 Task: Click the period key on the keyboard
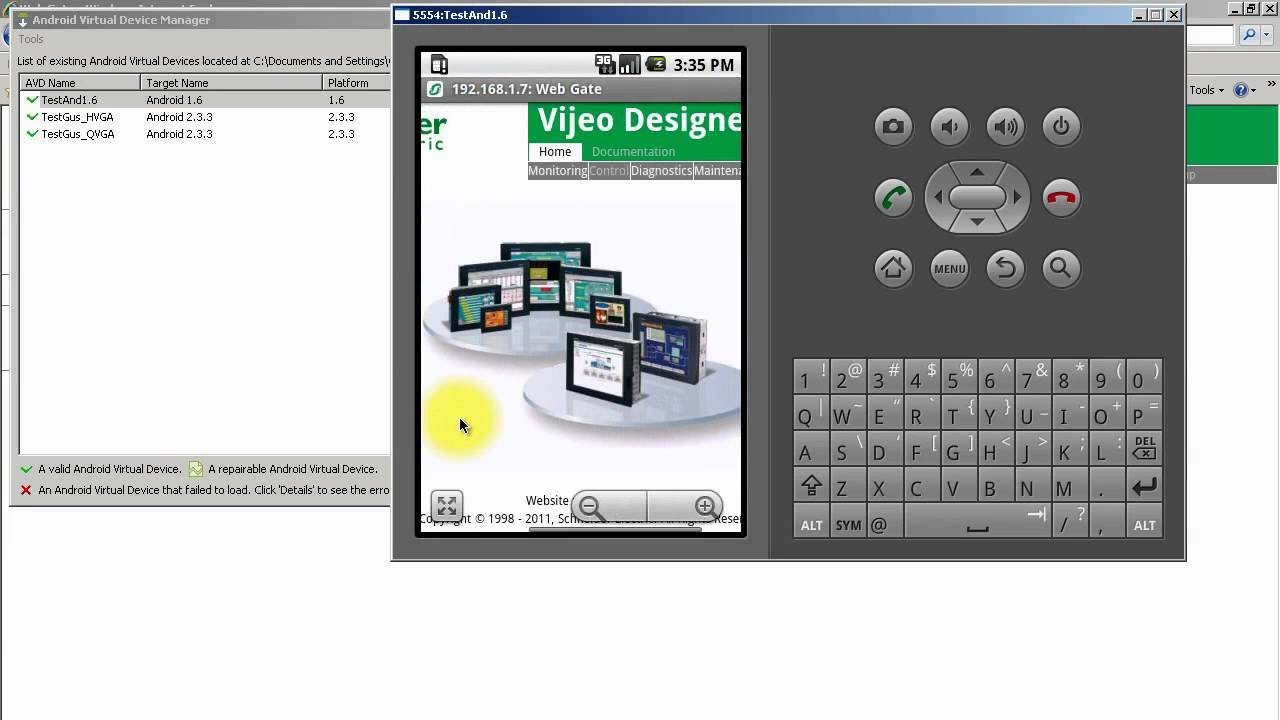point(1107,486)
